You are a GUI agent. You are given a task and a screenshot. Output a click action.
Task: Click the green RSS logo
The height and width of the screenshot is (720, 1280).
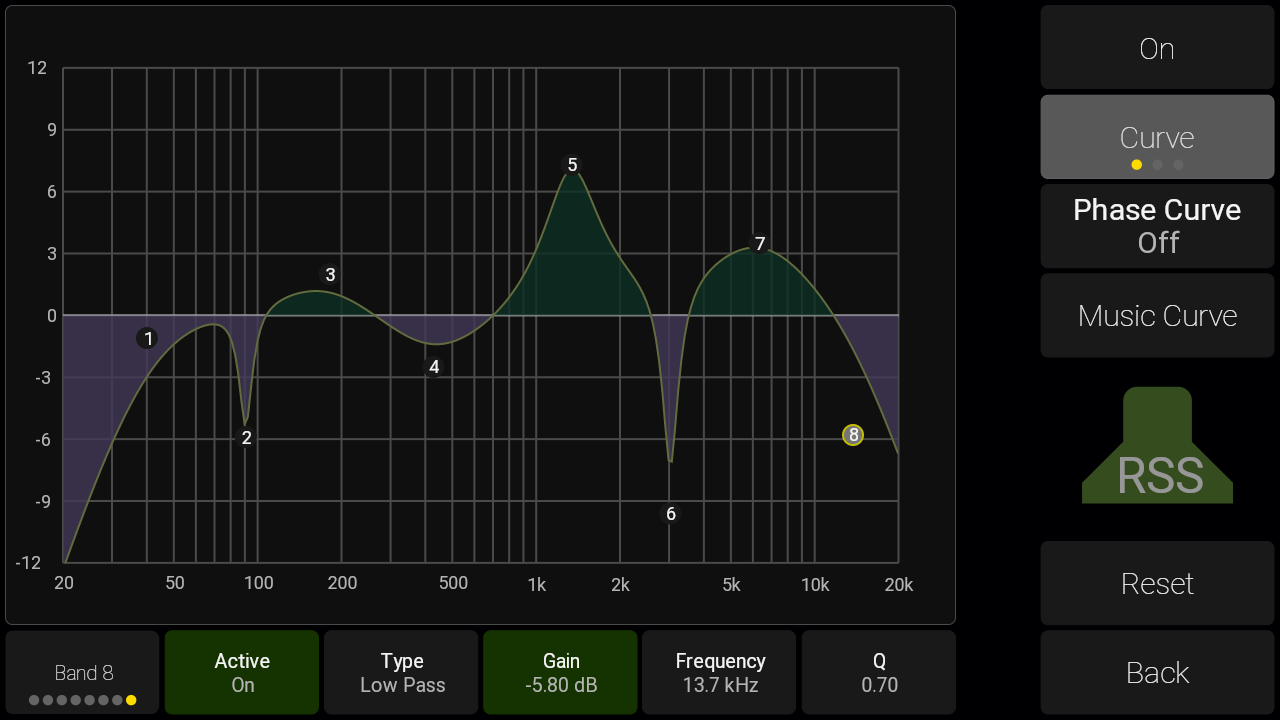(x=1157, y=447)
